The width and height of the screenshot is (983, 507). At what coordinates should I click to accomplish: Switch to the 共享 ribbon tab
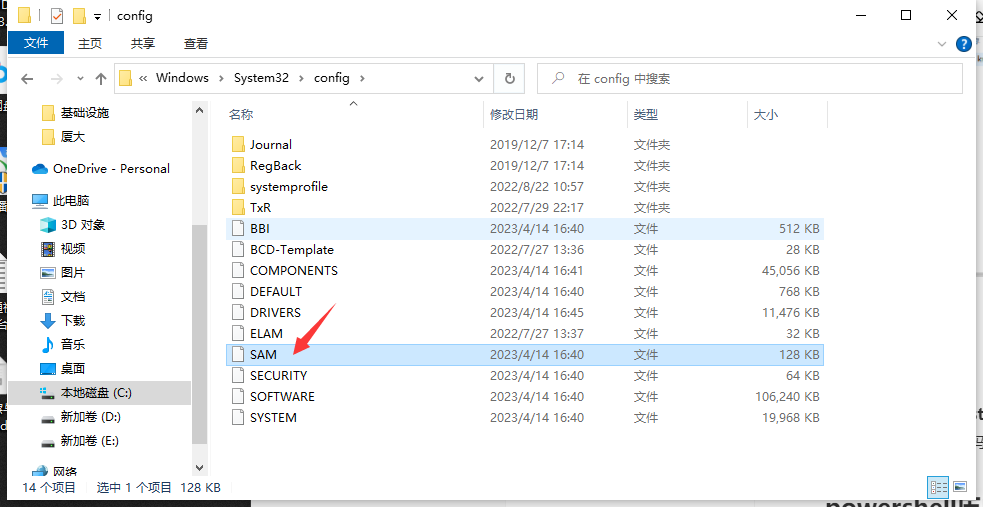[143, 44]
